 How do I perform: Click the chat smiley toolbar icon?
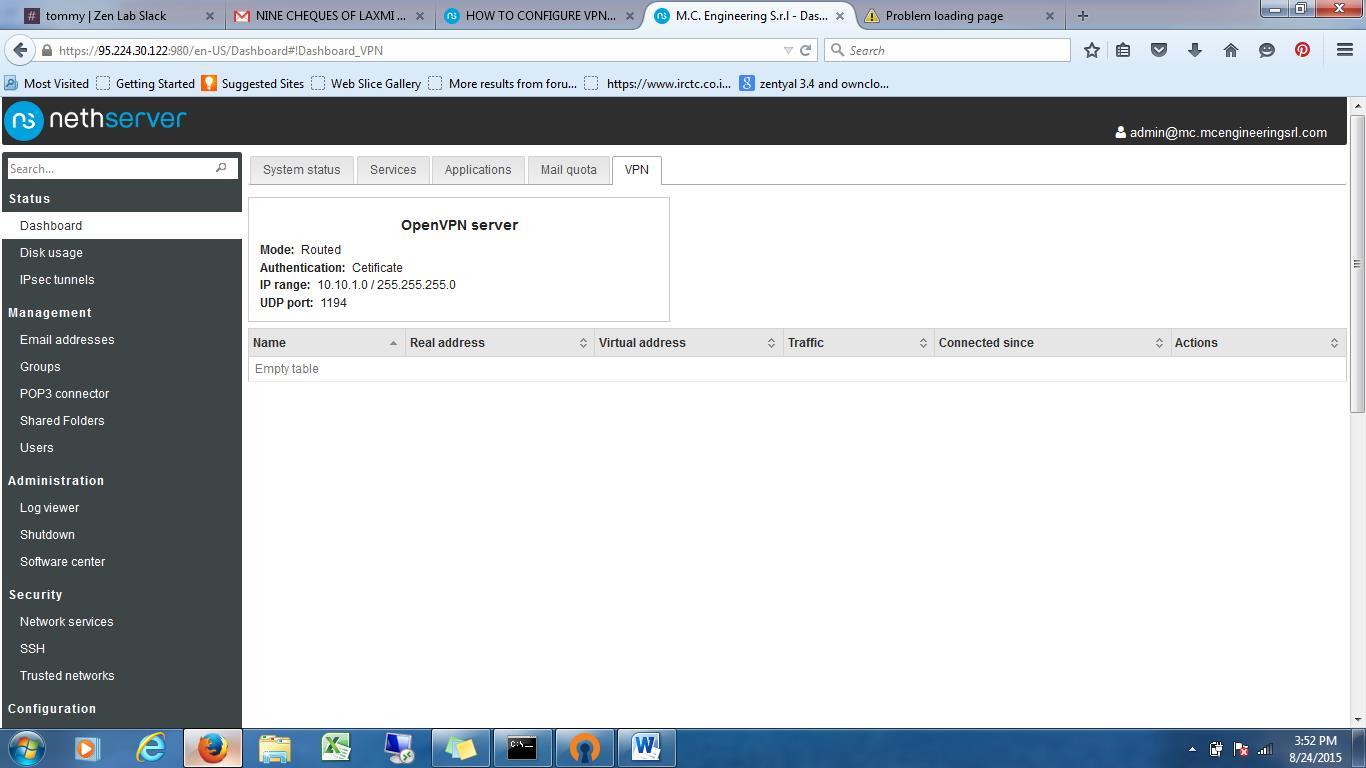pos(1267,50)
